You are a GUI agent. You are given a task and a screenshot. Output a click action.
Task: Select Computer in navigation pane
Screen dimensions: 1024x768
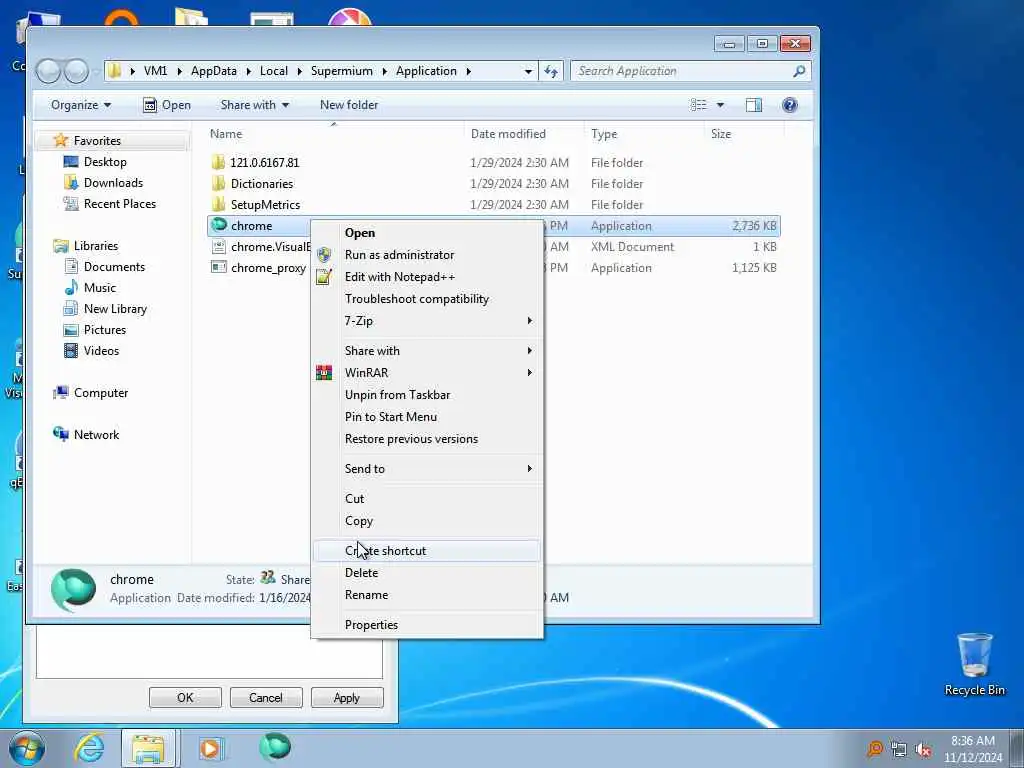(101, 392)
